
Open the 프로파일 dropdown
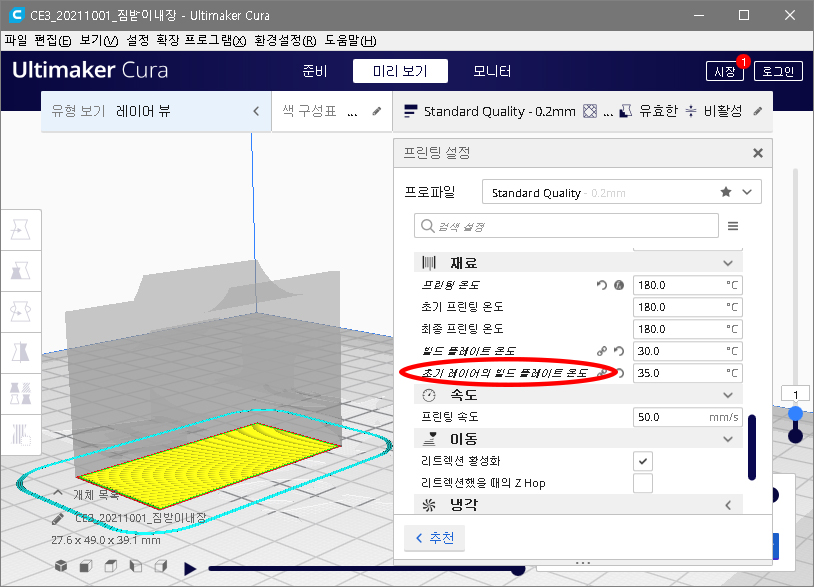621,192
